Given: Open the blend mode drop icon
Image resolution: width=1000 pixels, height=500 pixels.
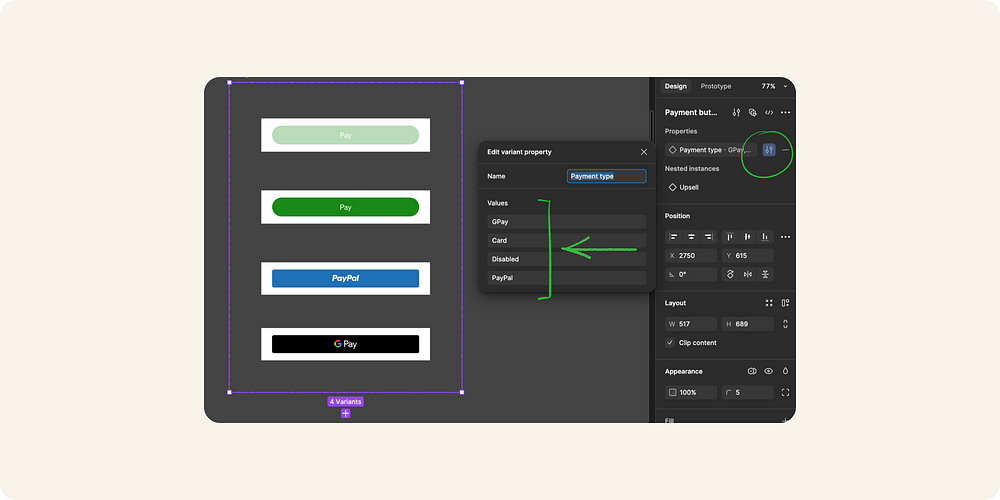Looking at the screenshot, I should point(785,371).
